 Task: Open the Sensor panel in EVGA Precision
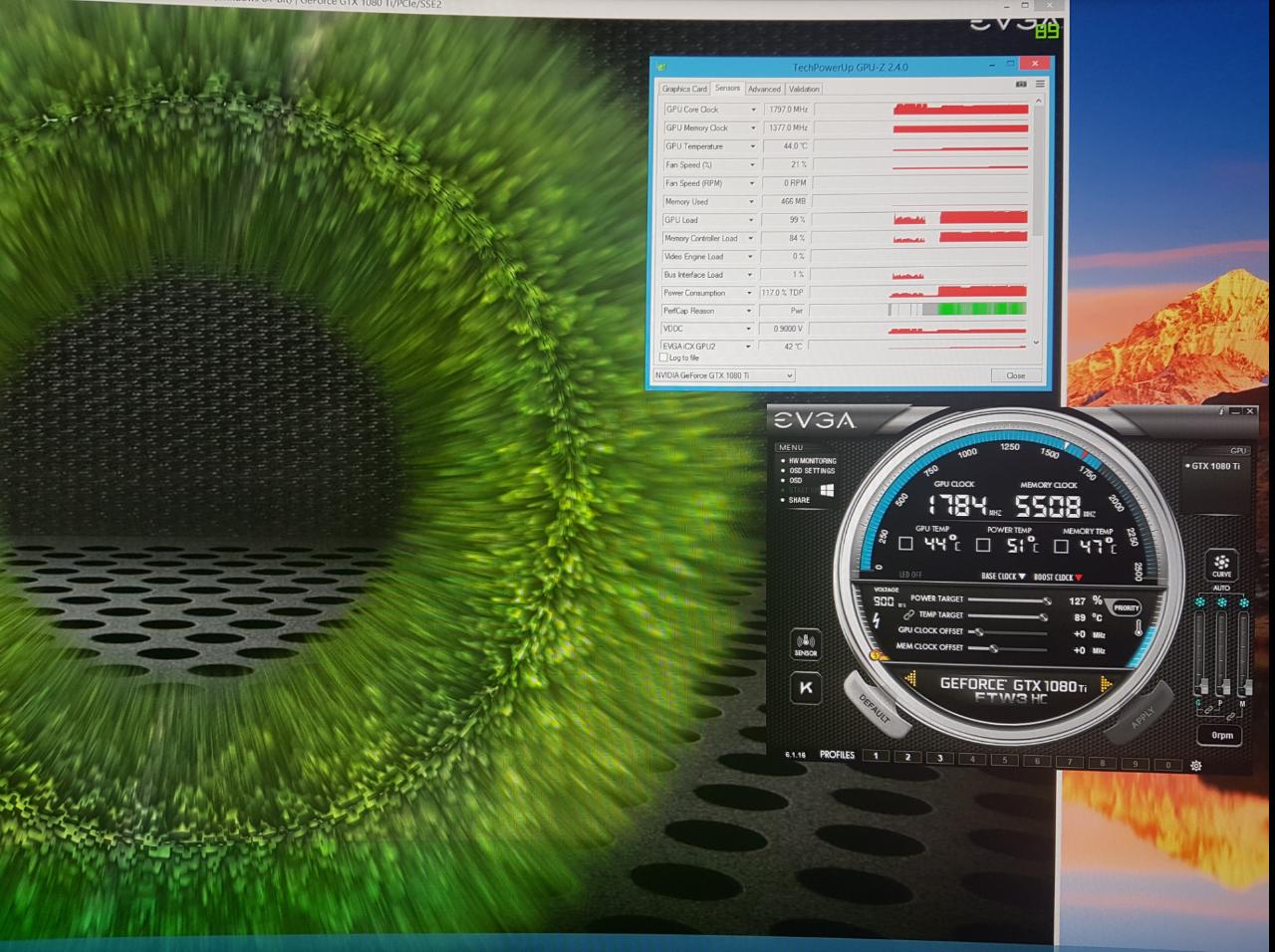[805, 644]
